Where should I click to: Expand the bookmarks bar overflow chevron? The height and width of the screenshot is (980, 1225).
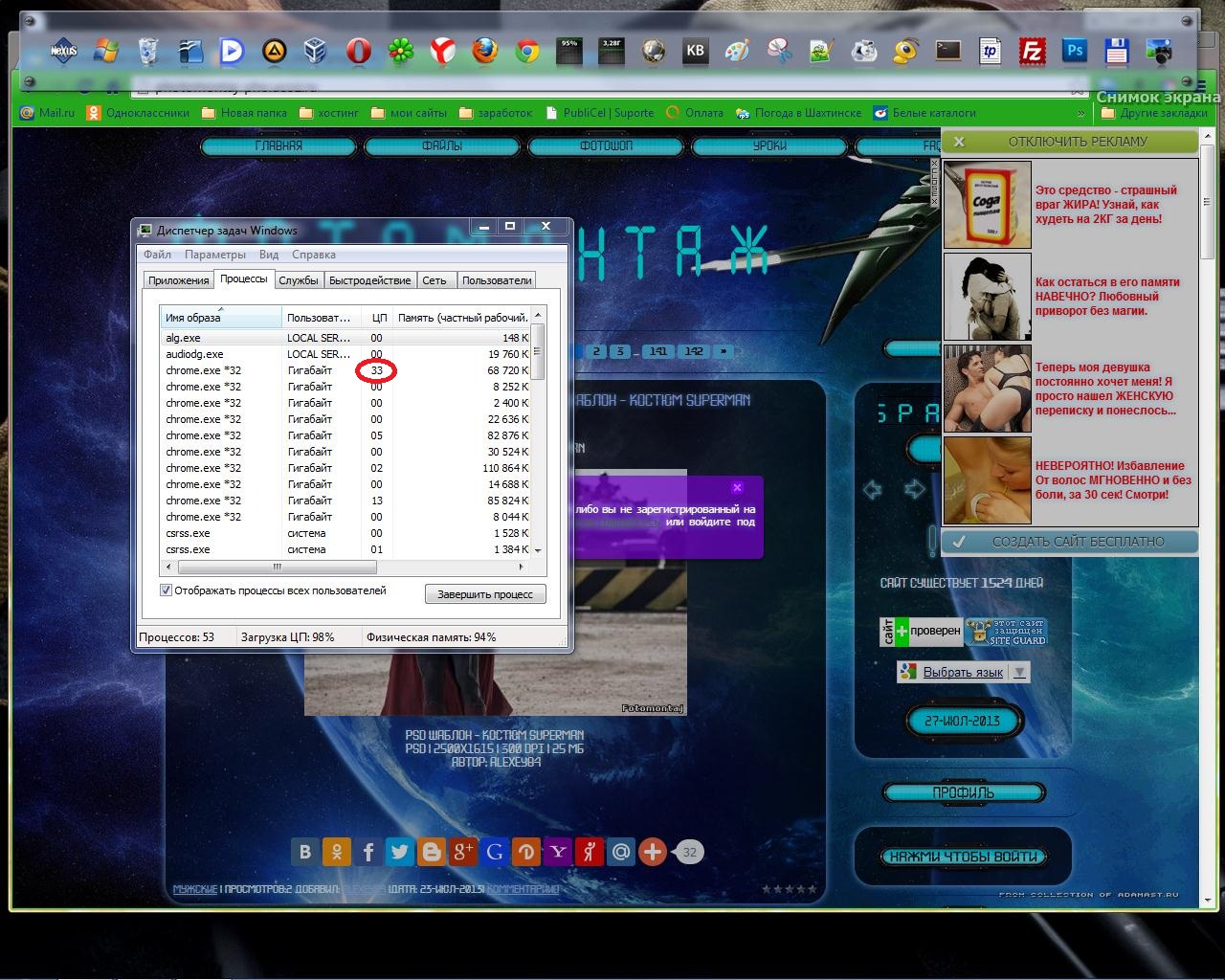1081,113
